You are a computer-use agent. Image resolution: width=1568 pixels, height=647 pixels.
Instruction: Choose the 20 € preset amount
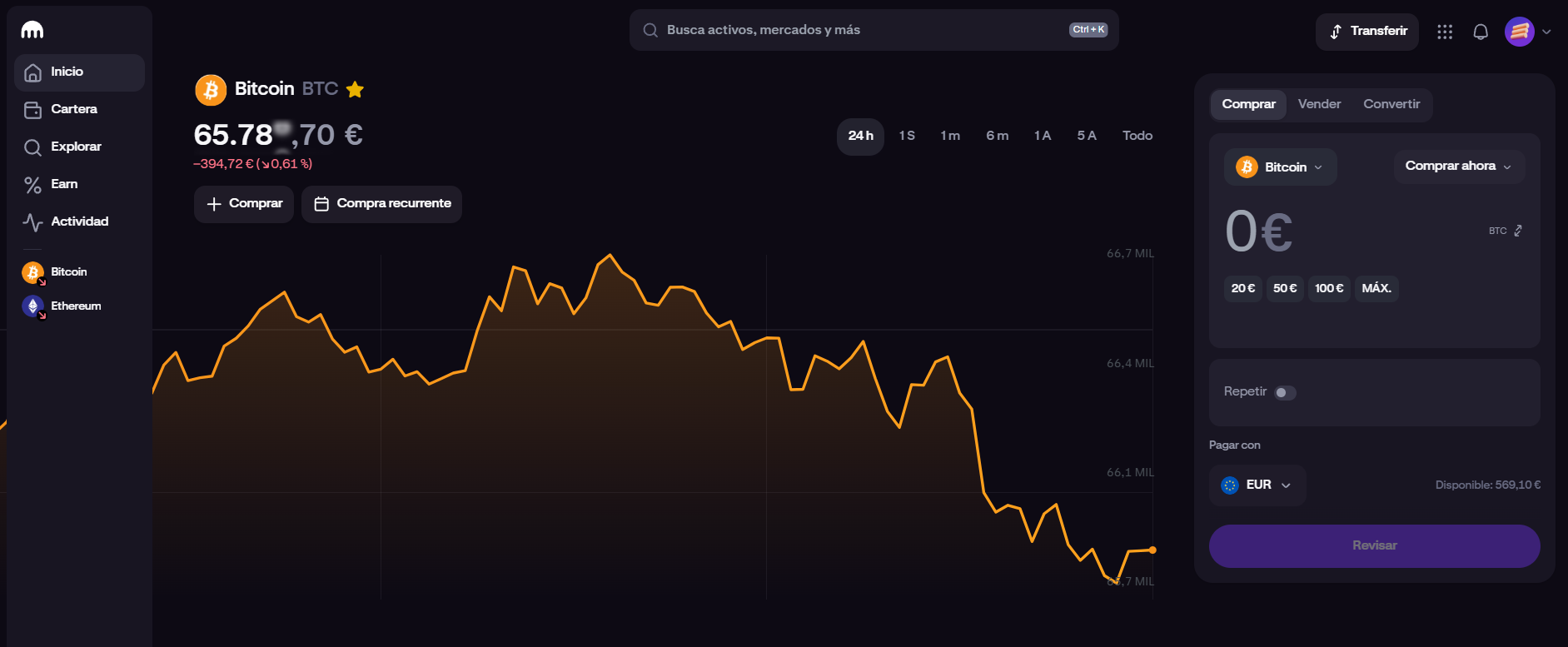[x=1243, y=288]
